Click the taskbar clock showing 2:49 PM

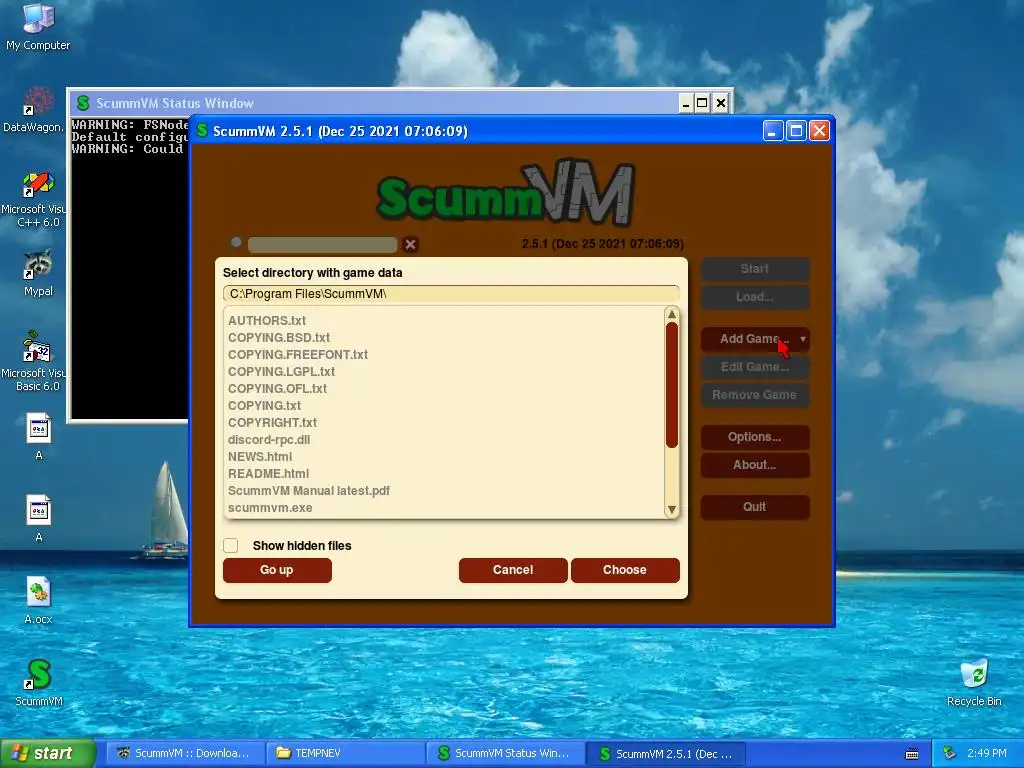pyautogui.click(x=987, y=753)
